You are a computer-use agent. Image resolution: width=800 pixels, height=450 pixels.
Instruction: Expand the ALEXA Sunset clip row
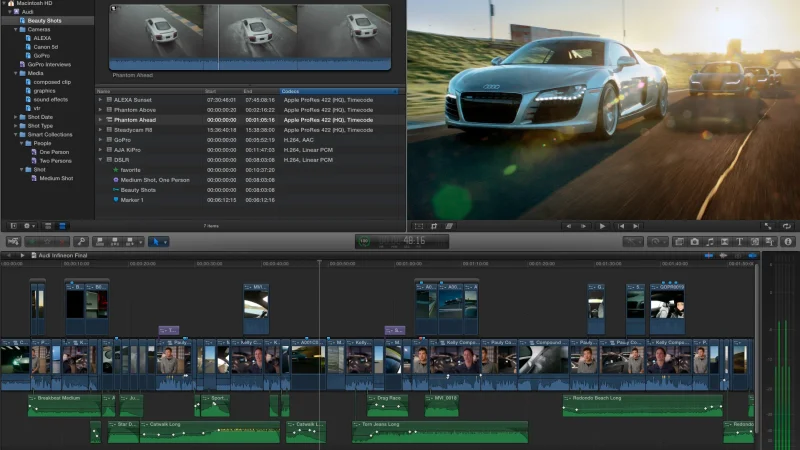pos(101,100)
